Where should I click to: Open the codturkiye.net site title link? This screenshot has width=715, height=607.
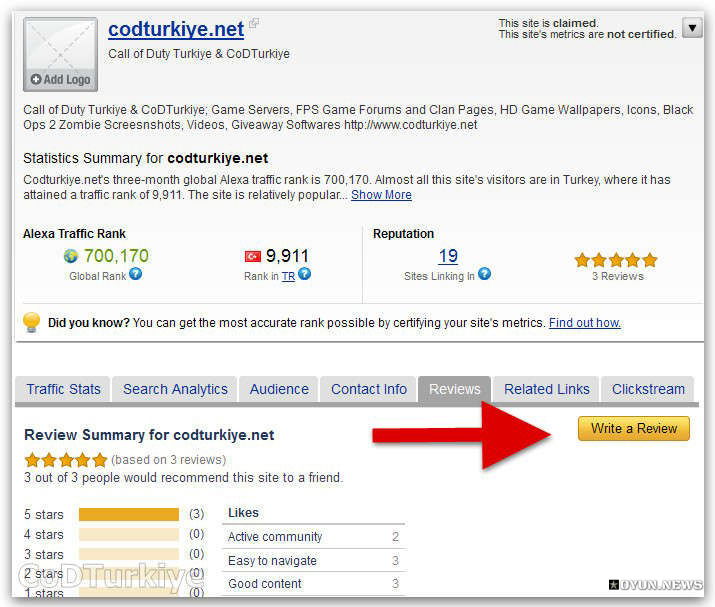[x=176, y=30]
